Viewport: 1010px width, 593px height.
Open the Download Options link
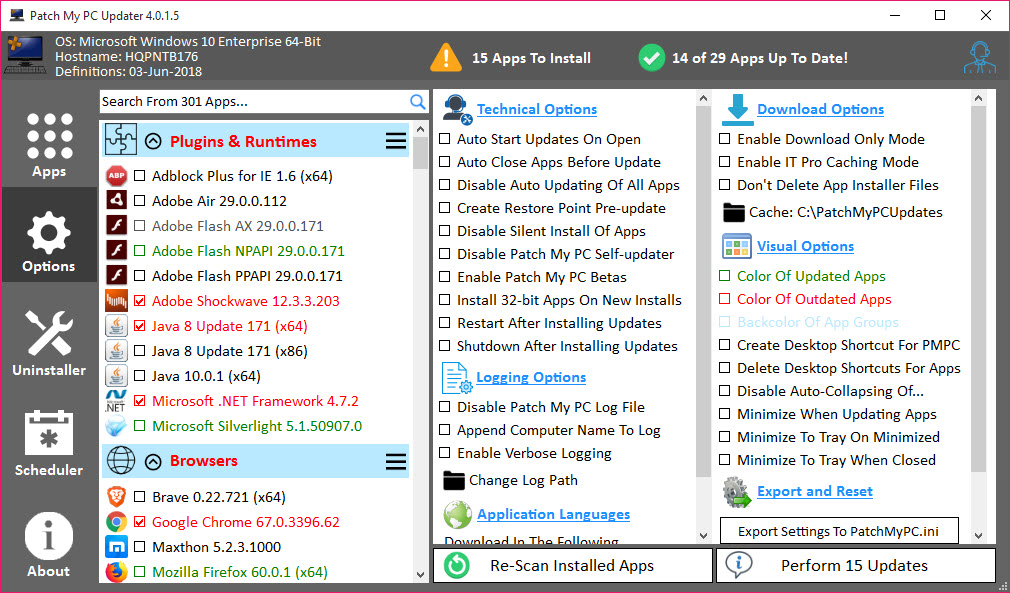(820, 109)
